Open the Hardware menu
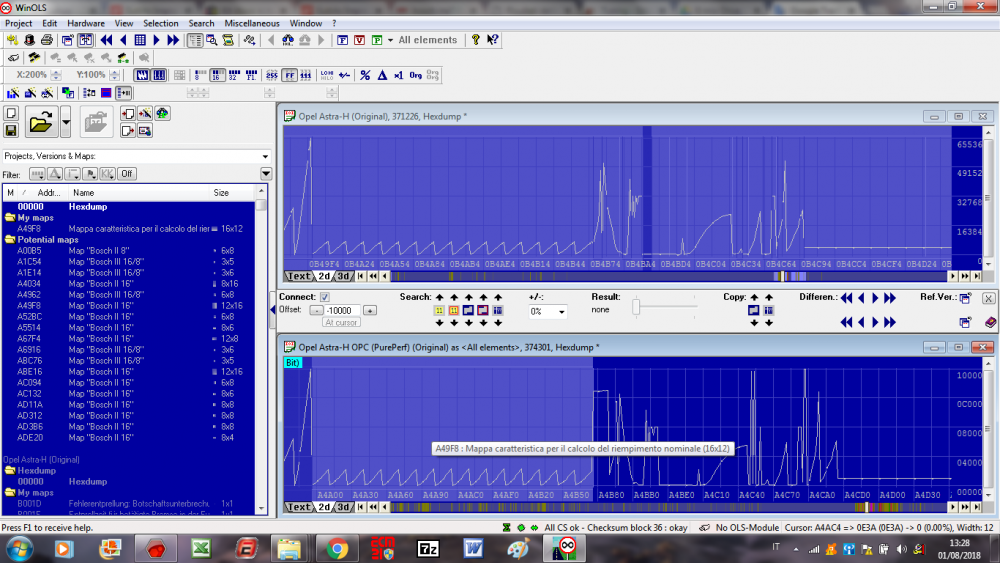Viewport: 1000px width, 563px height. click(x=85, y=23)
